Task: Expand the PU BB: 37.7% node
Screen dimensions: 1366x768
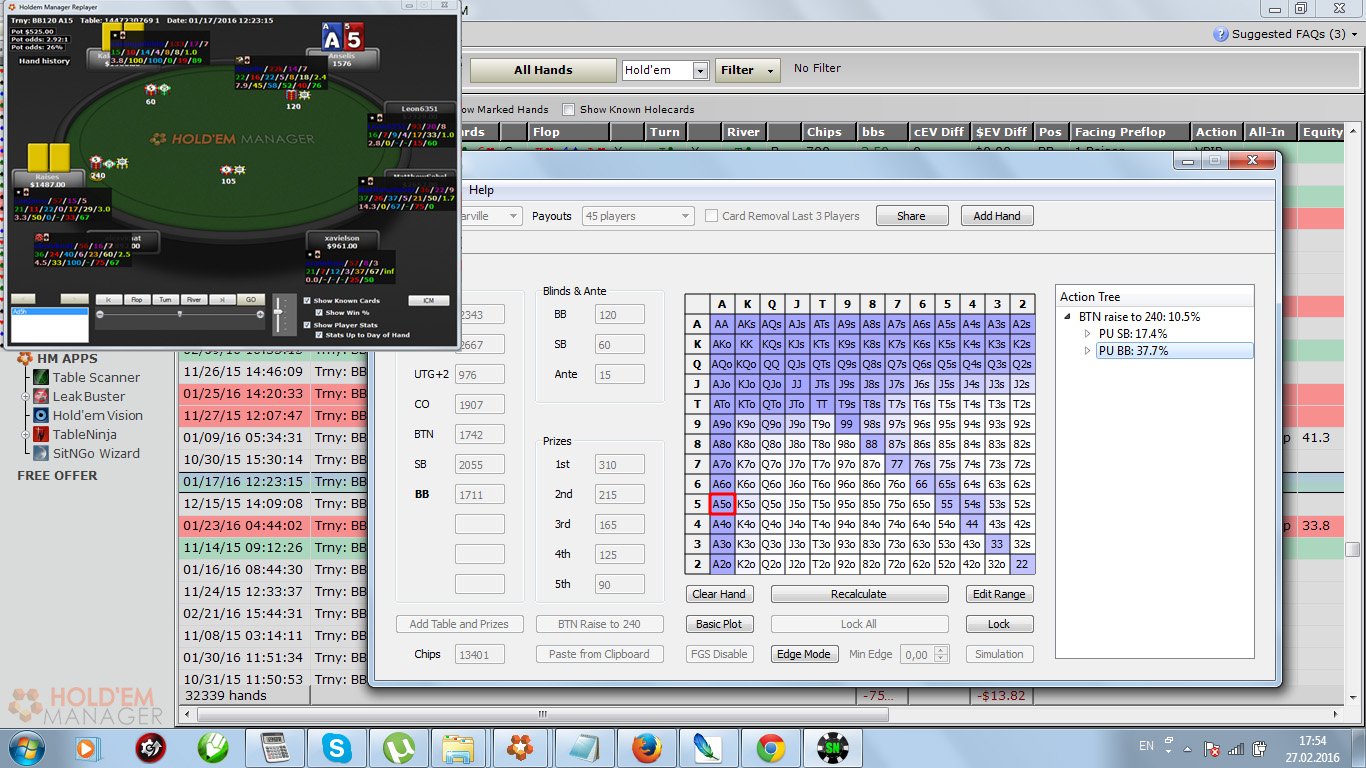Action: (x=1088, y=351)
